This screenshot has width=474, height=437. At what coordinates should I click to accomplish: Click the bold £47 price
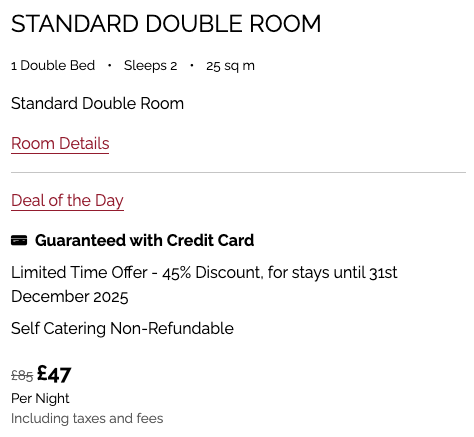(54, 374)
